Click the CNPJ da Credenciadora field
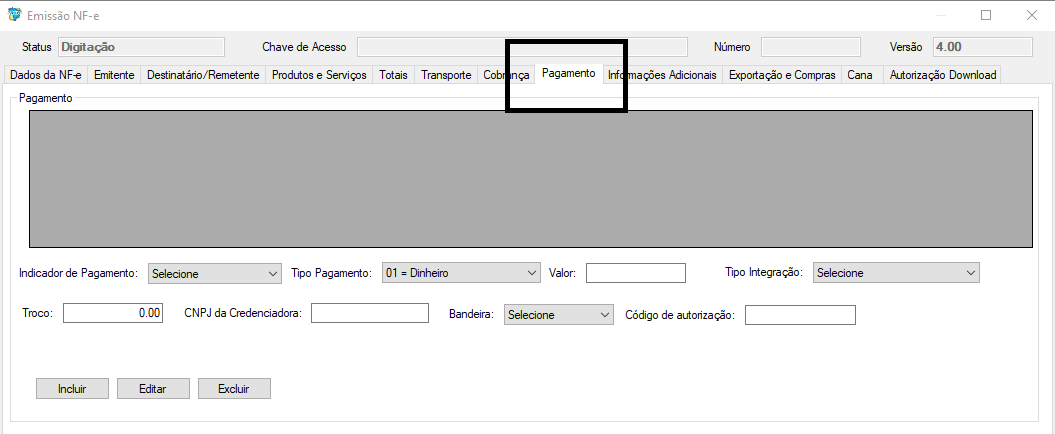 tap(370, 313)
